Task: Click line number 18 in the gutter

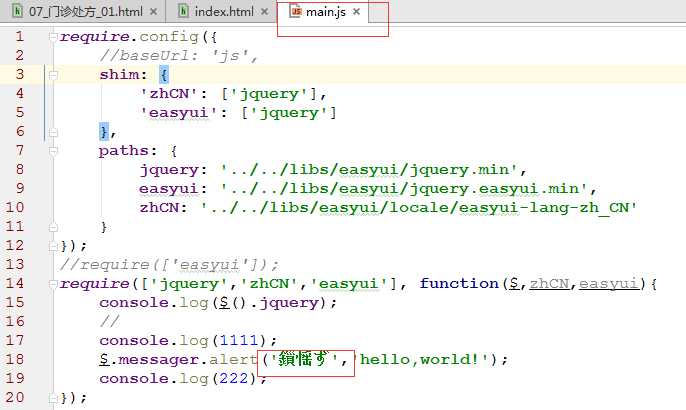Action: pos(14,359)
